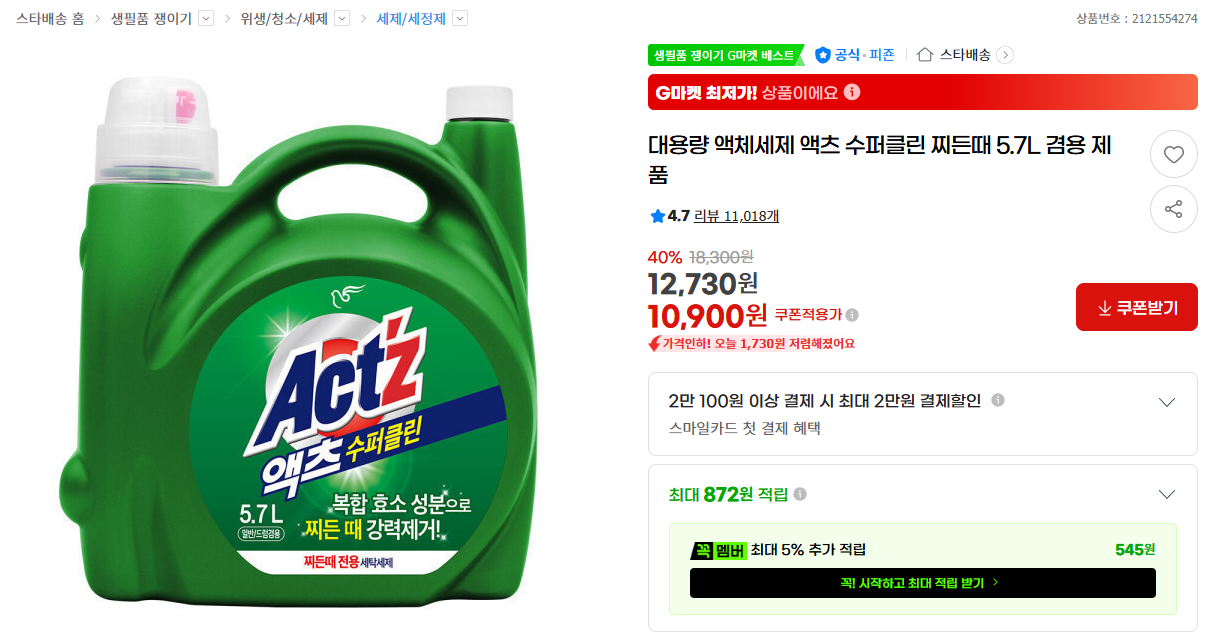Viewport: 1217px width, 641px height.
Task: Show info for 최대 872원 적립
Action: (x=800, y=494)
